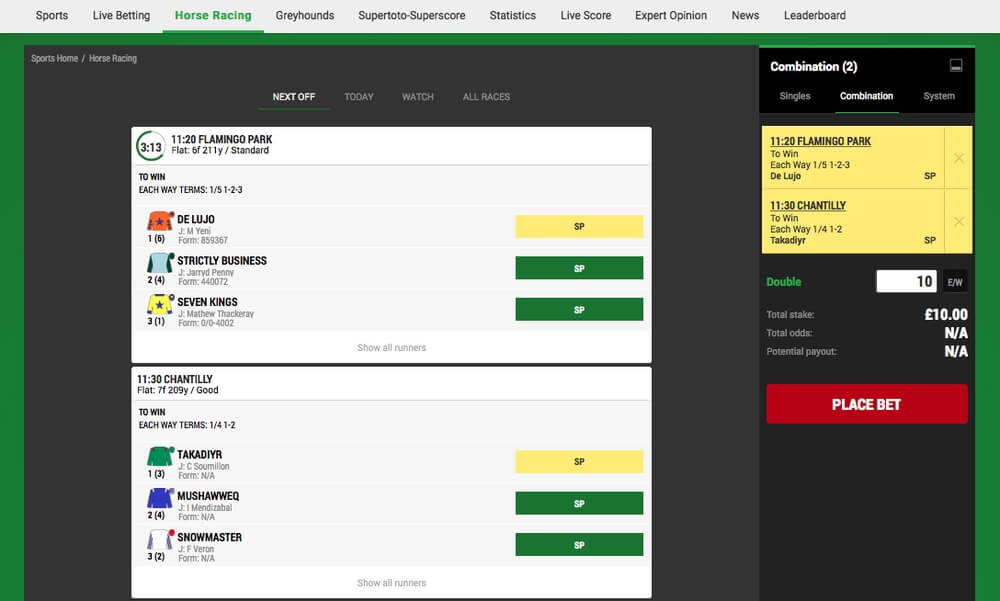Open News page

click(745, 15)
